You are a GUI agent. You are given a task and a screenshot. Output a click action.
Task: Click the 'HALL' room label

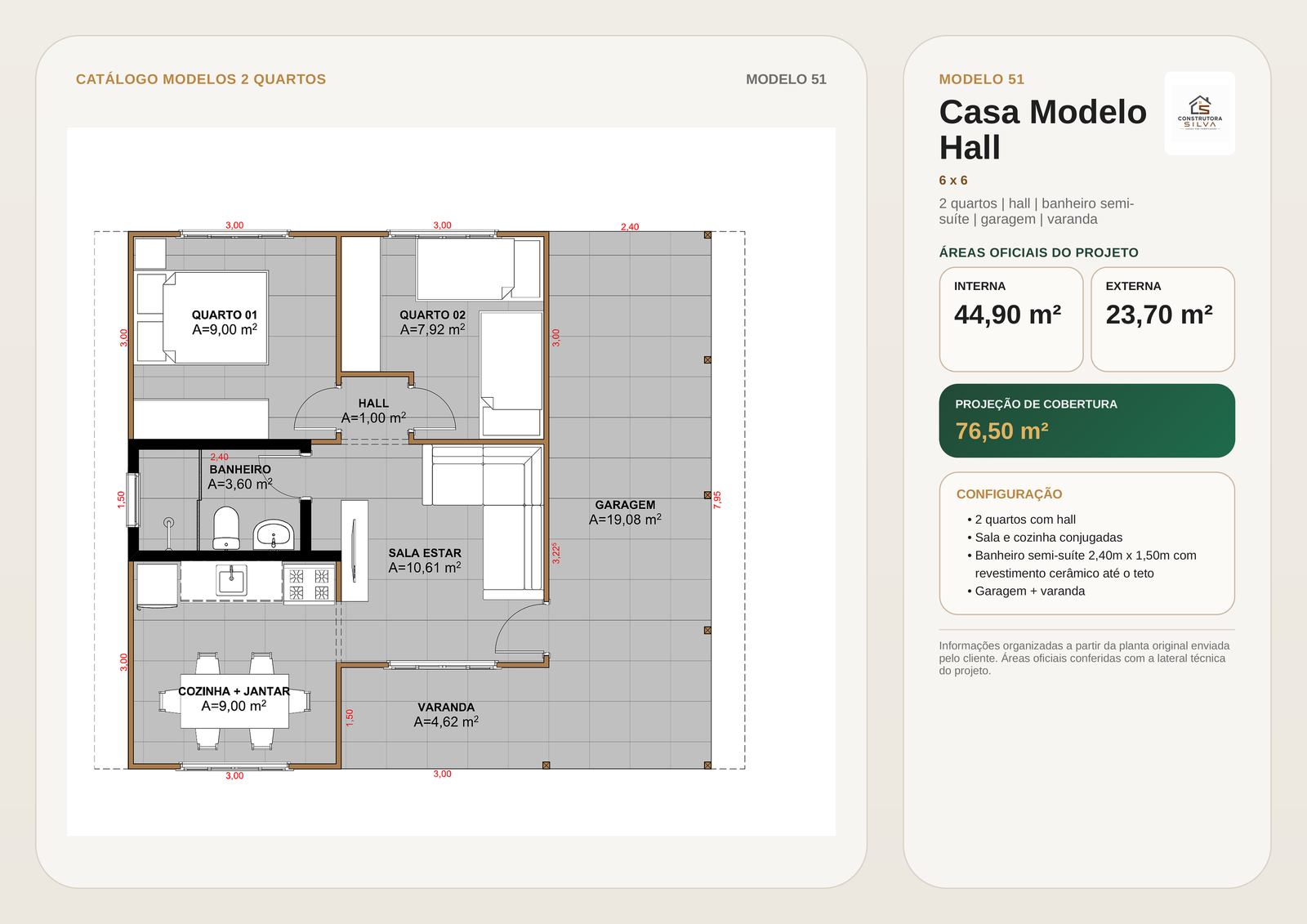pos(373,403)
